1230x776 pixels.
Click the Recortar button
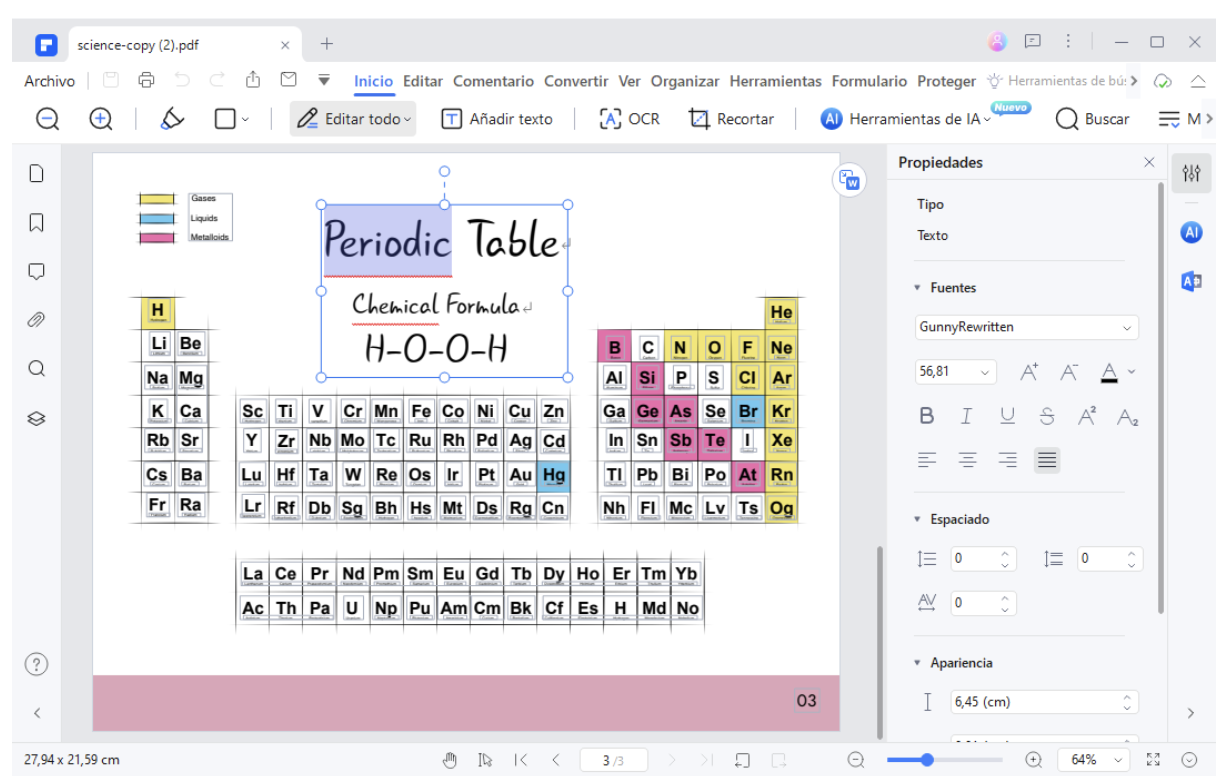pos(732,119)
